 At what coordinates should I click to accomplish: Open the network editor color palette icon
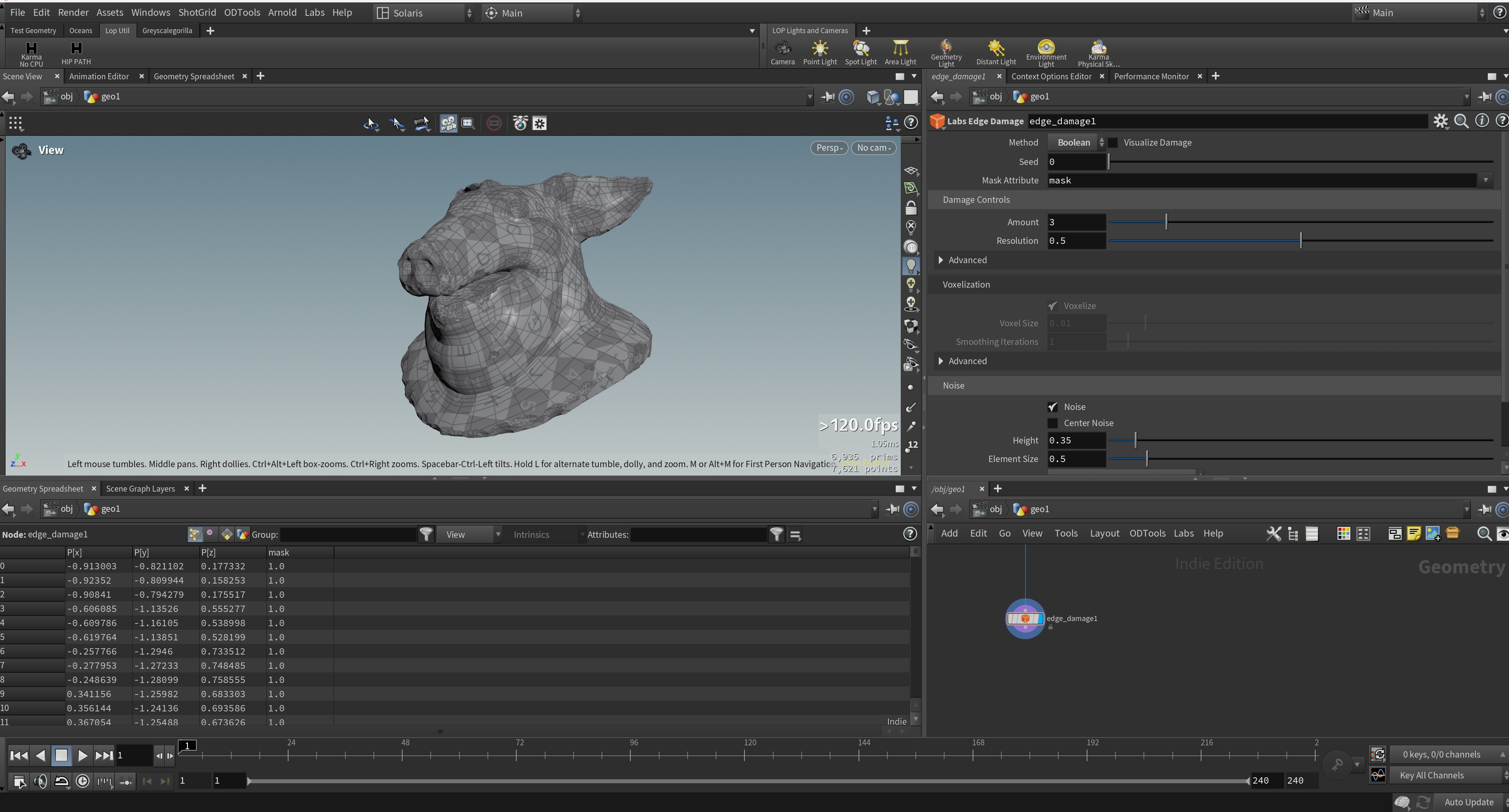(x=1343, y=533)
